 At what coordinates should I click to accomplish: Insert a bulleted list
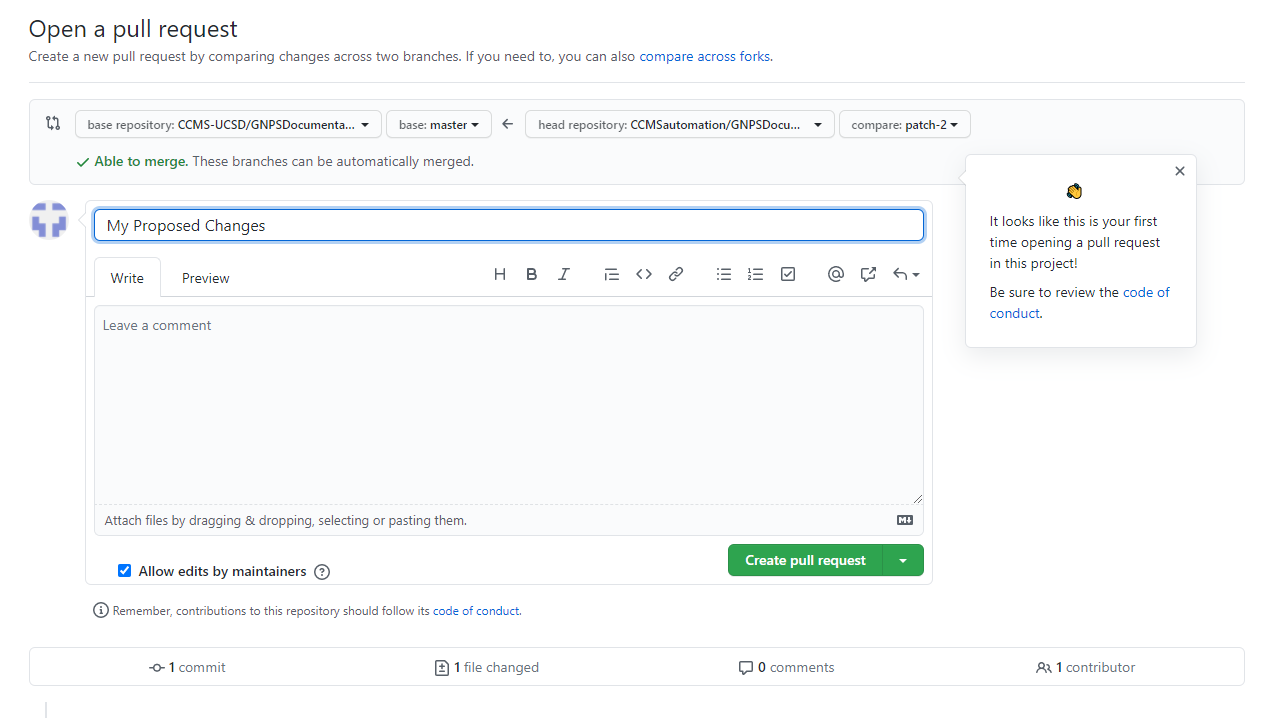pos(724,274)
